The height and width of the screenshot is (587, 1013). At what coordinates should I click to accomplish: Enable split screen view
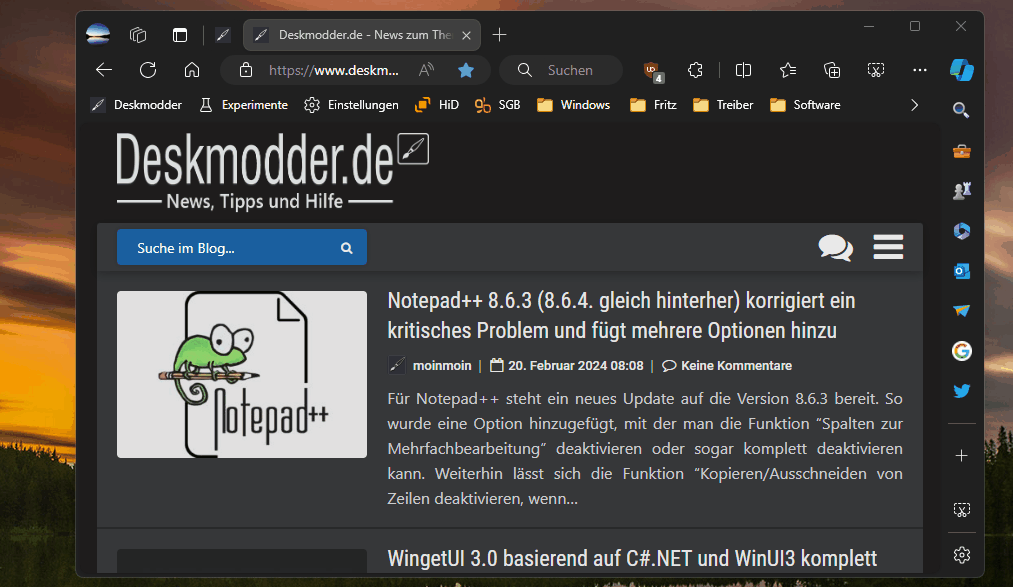[x=744, y=70]
